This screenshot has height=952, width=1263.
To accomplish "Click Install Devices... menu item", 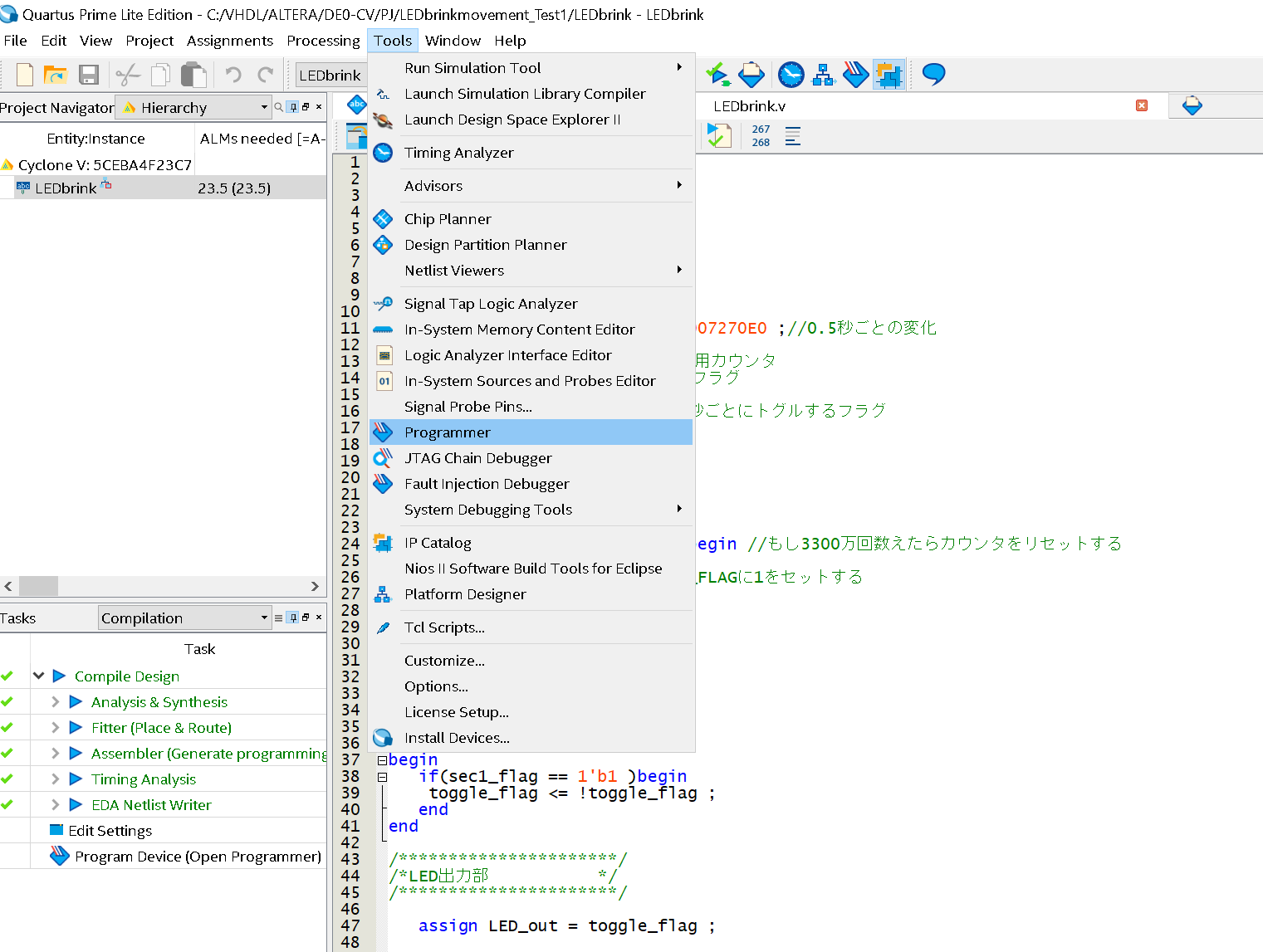I will pyautogui.click(x=531, y=738).
